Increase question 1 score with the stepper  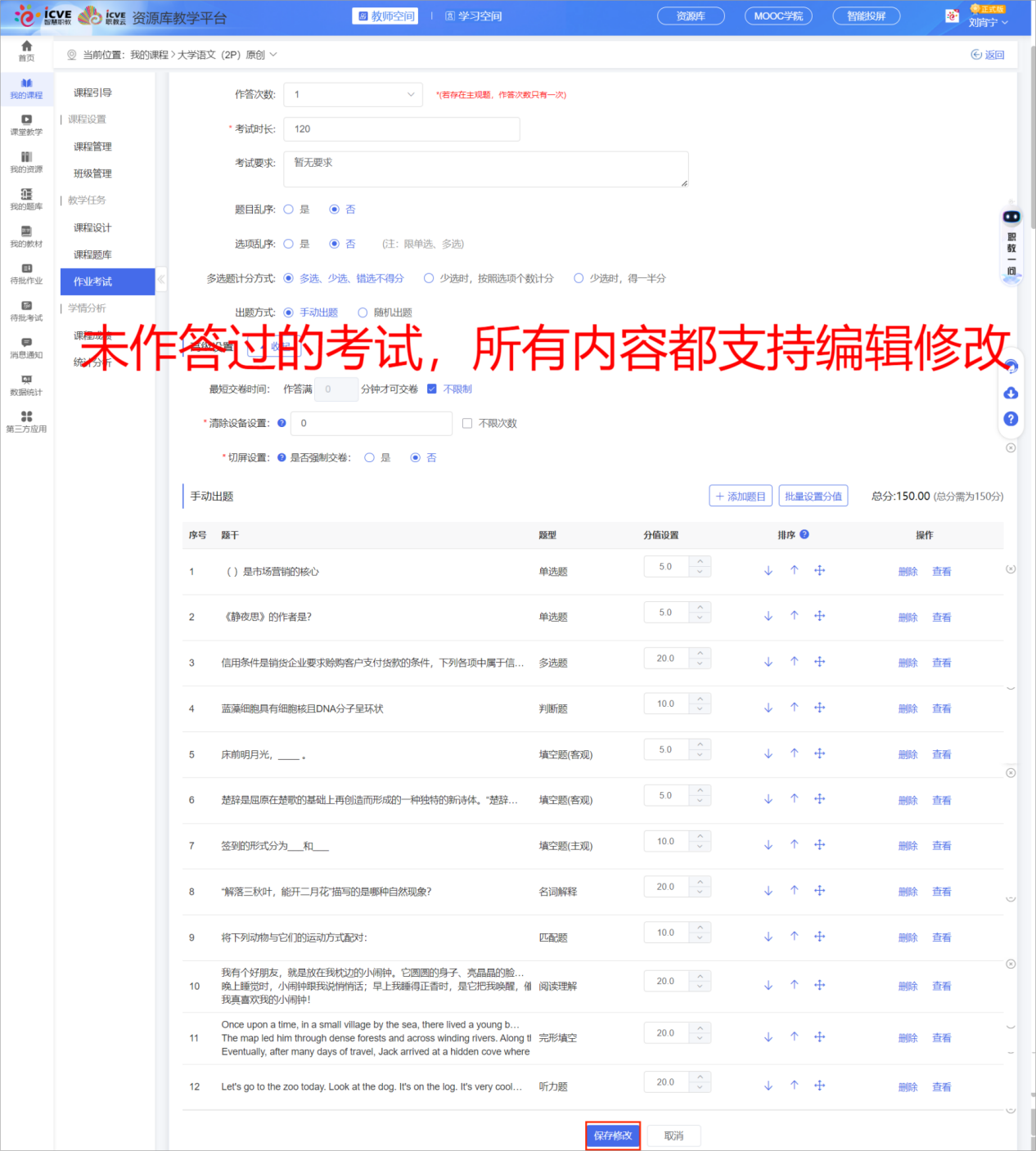point(701,561)
